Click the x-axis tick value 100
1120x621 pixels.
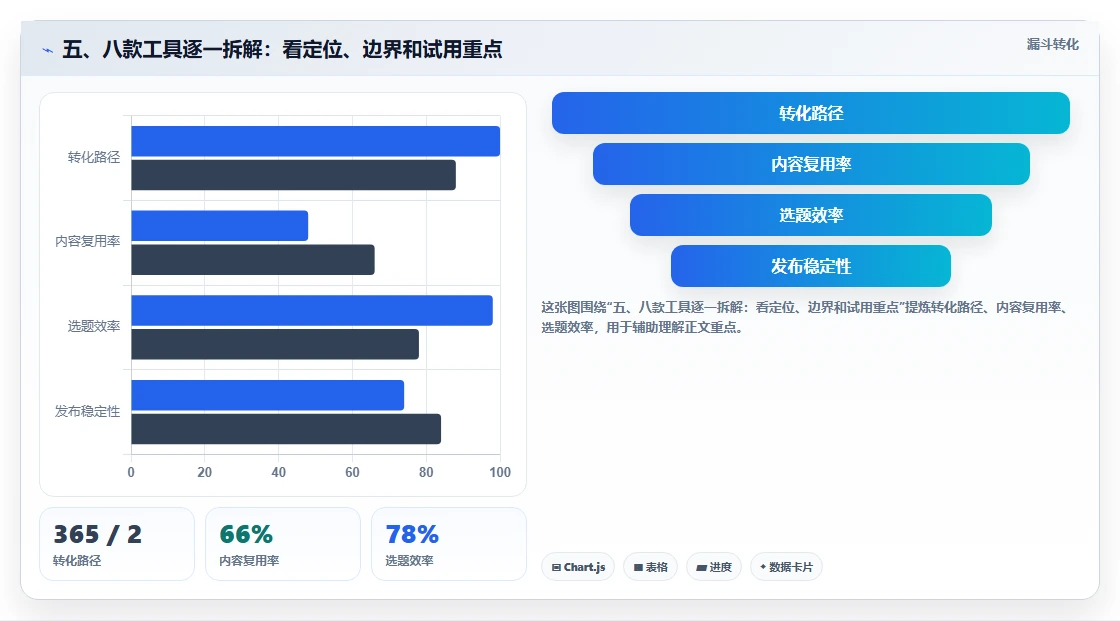point(499,472)
